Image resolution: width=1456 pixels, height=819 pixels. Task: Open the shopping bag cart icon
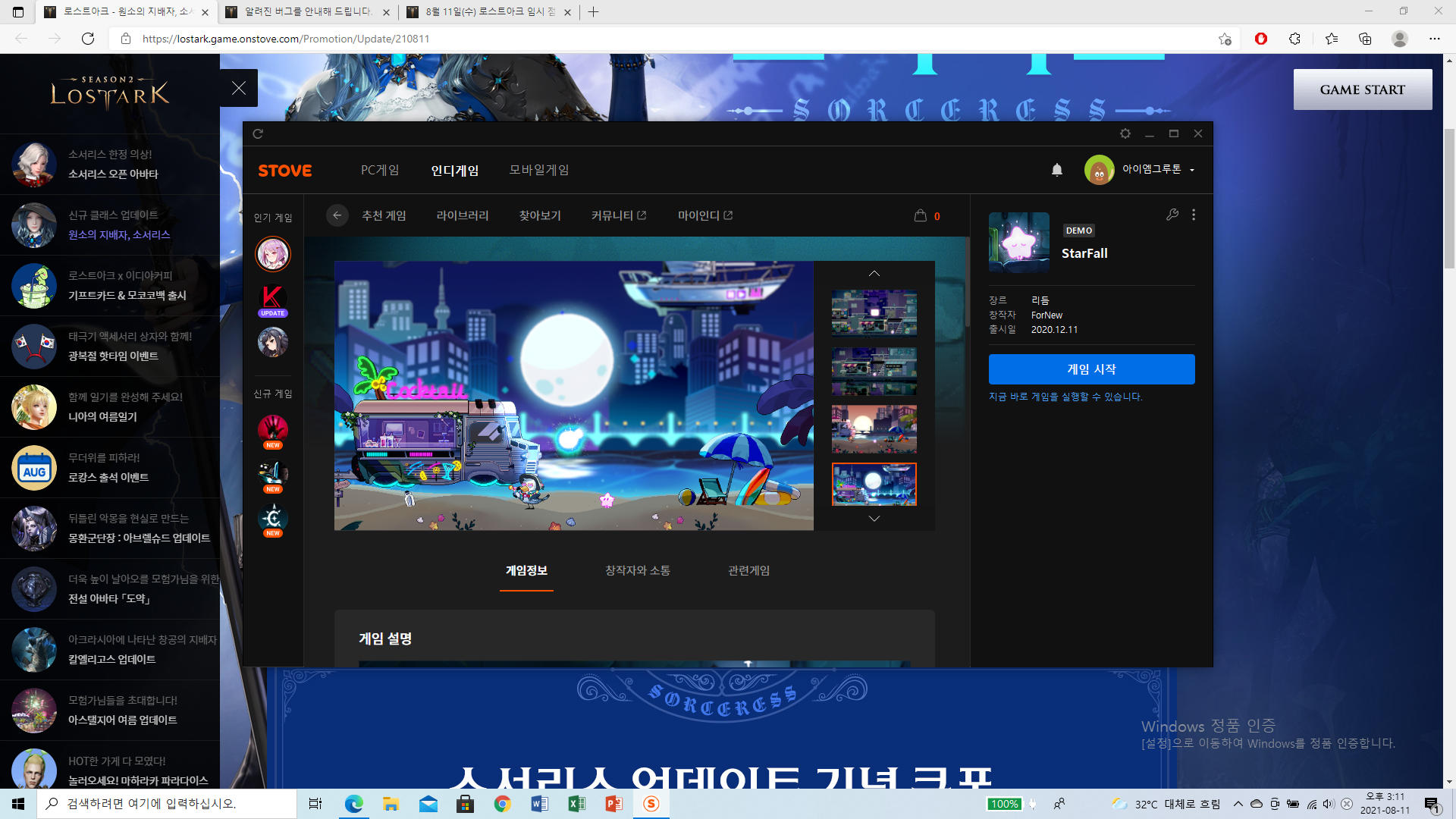click(921, 215)
